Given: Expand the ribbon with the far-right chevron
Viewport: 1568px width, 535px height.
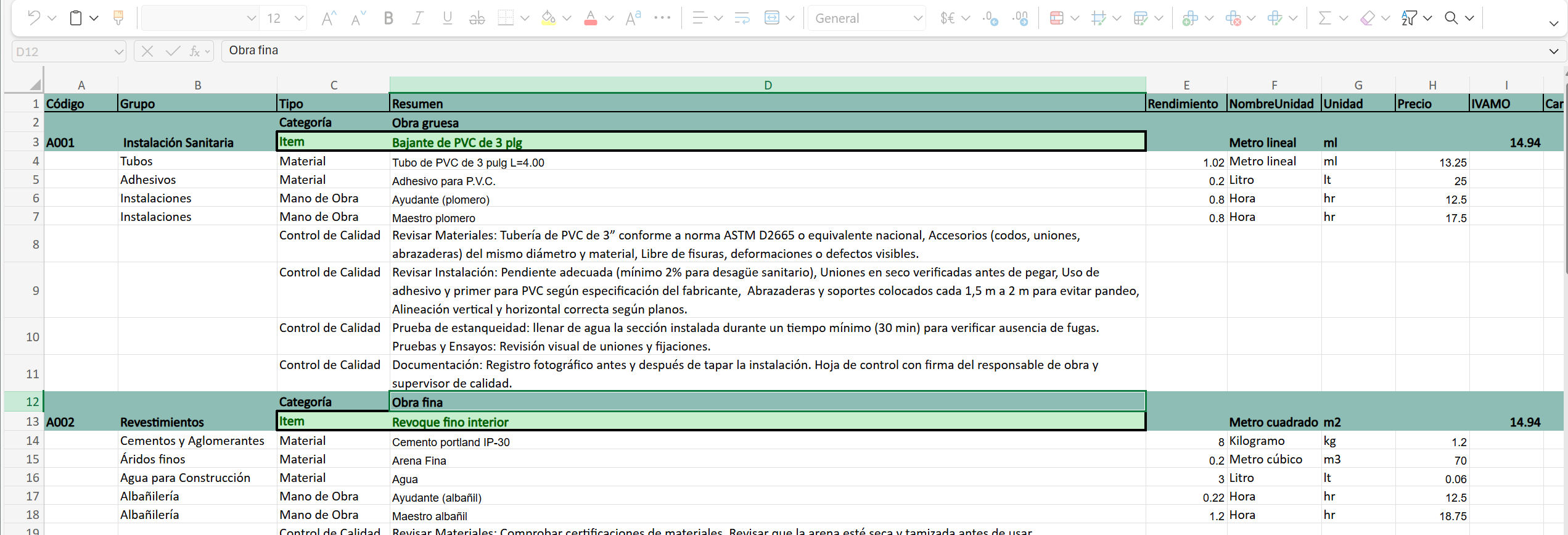Looking at the screenshot, I should (1554, 23).
